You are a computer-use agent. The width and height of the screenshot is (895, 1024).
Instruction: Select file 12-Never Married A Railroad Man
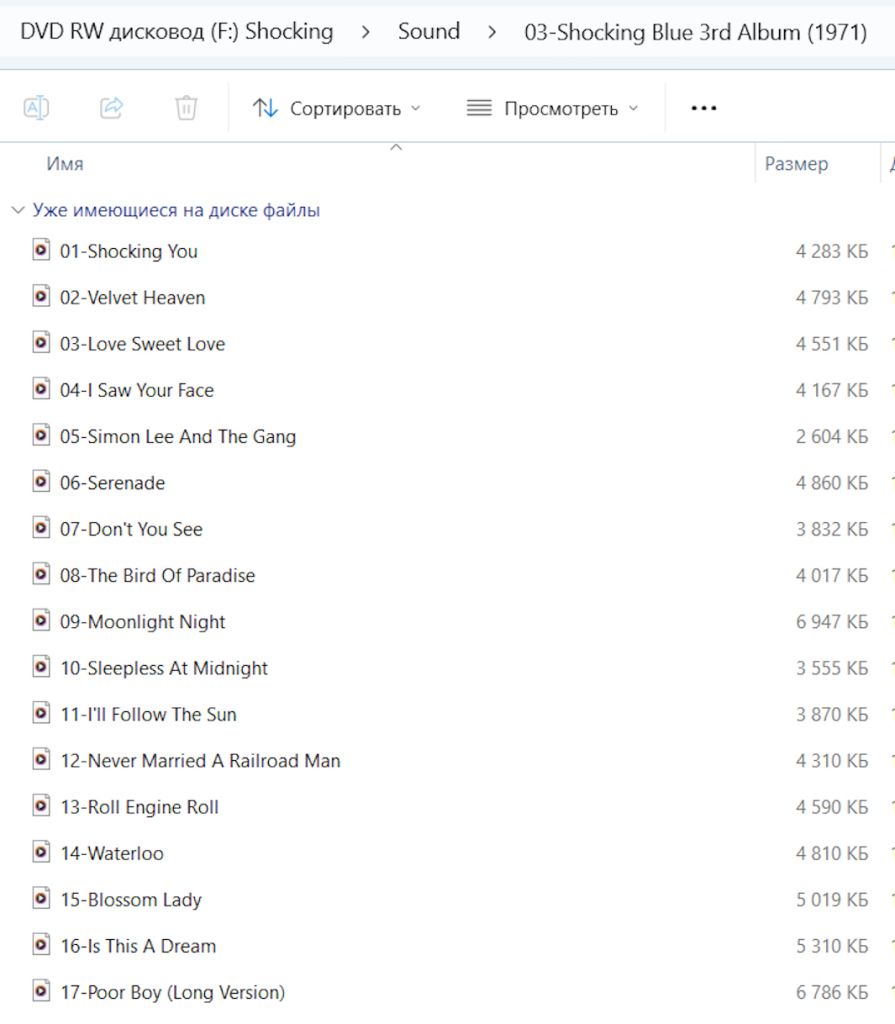pyautogui.click(x=201, y=761)
